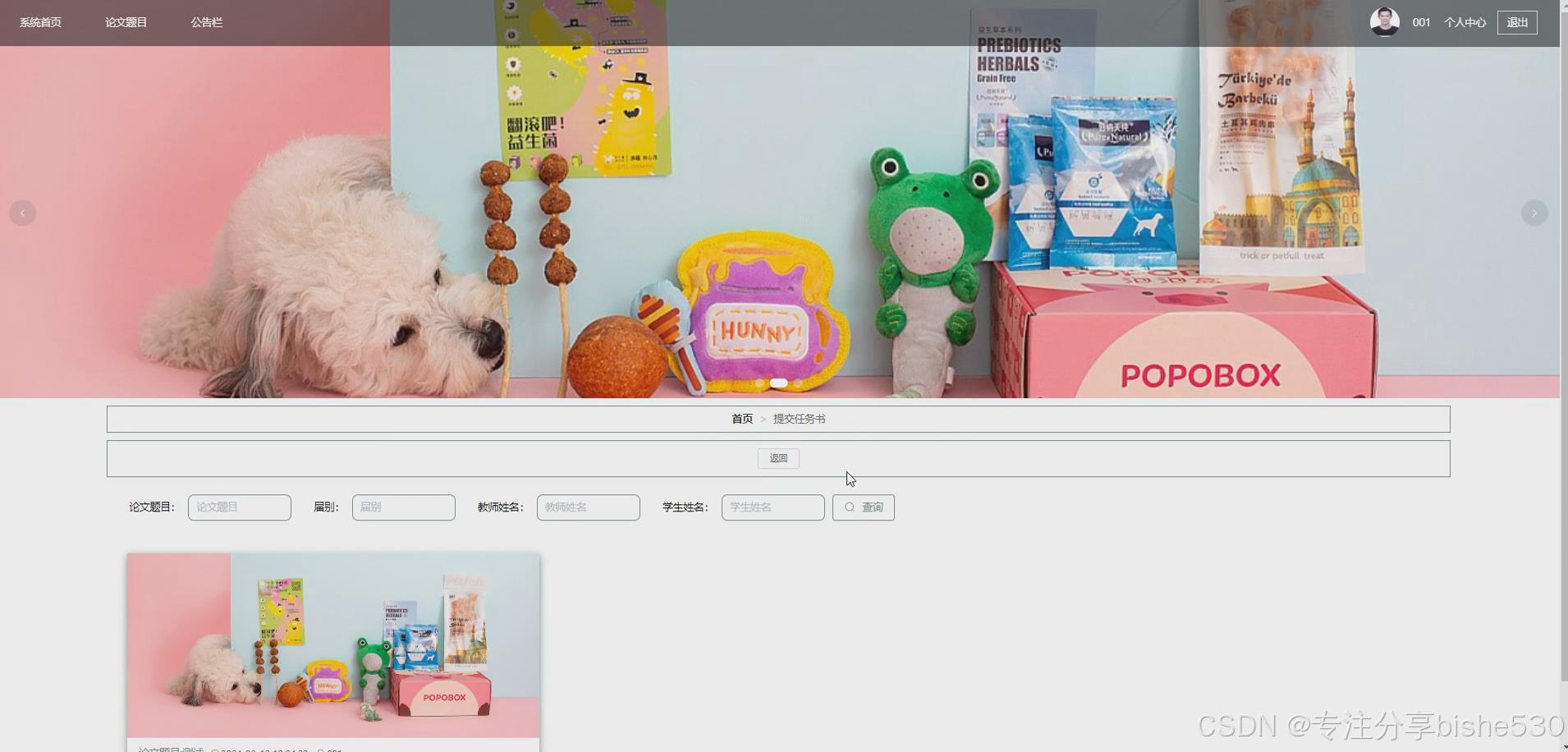This screenshot has height=752, width=1568.
Task: Click the 退出 logout button
Action: 1517,22
